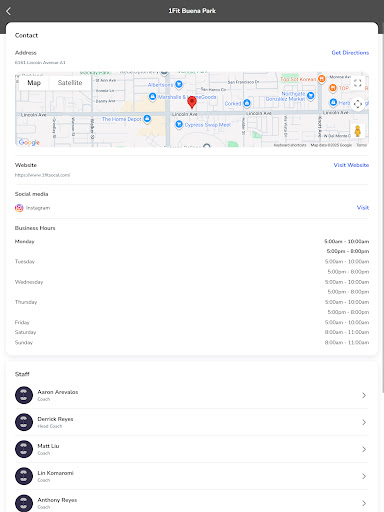Viewport: 384px width, 512px height.
Task: Switch map to Satellite view
Action: [70, 83]
